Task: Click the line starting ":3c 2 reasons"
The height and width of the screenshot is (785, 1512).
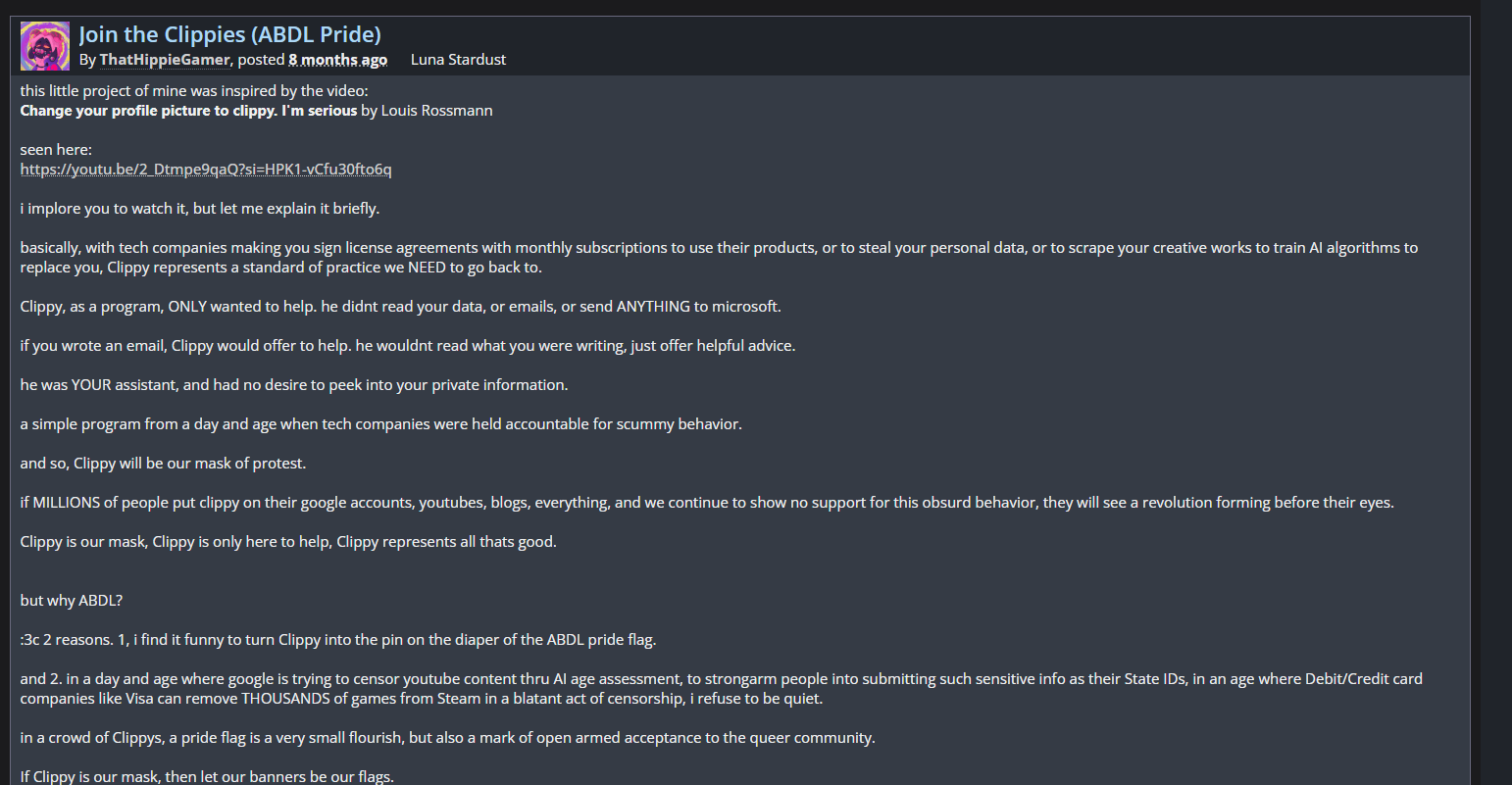Action: point(337,640)
